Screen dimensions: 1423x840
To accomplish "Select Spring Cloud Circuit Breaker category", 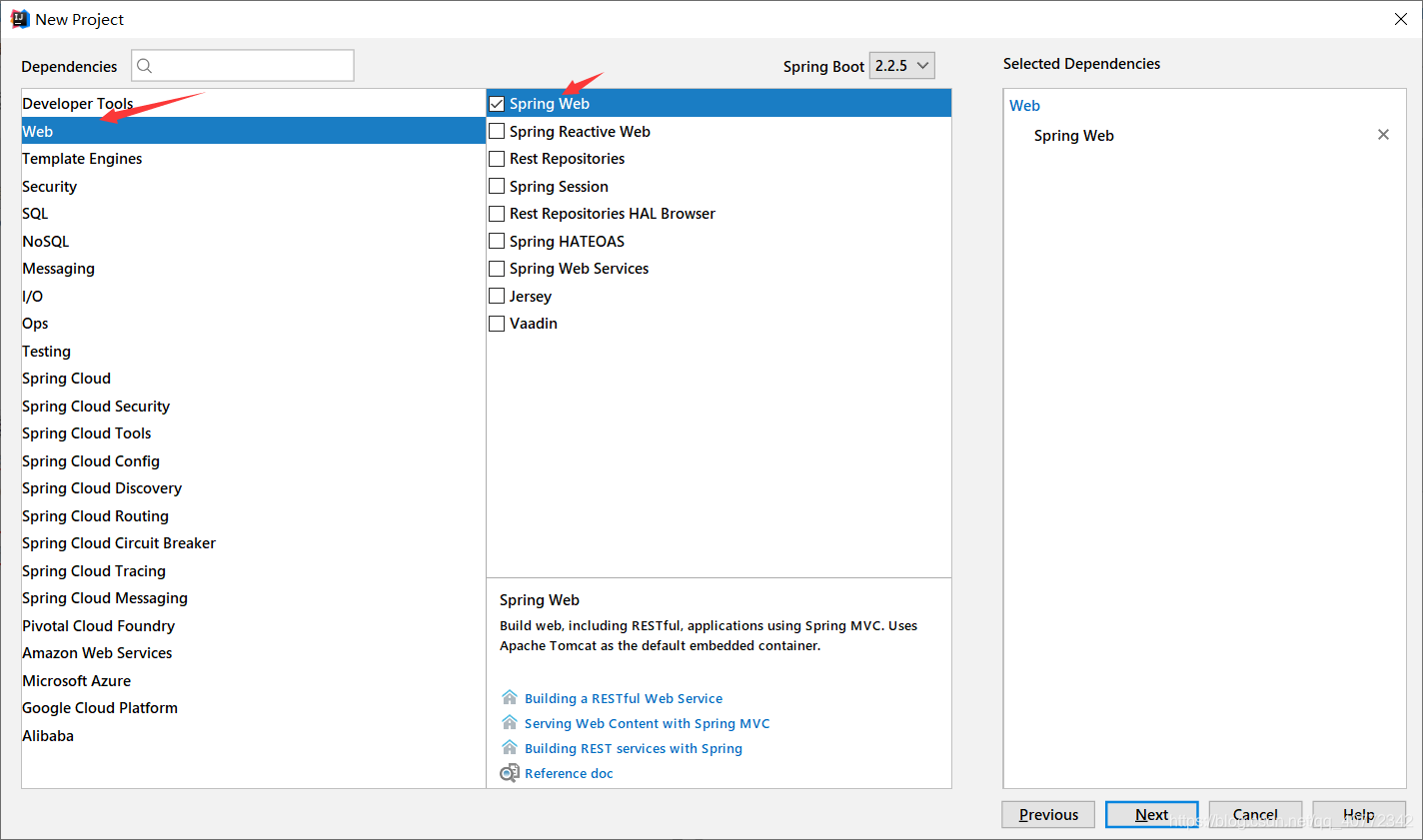I will (x=254, y=542).
